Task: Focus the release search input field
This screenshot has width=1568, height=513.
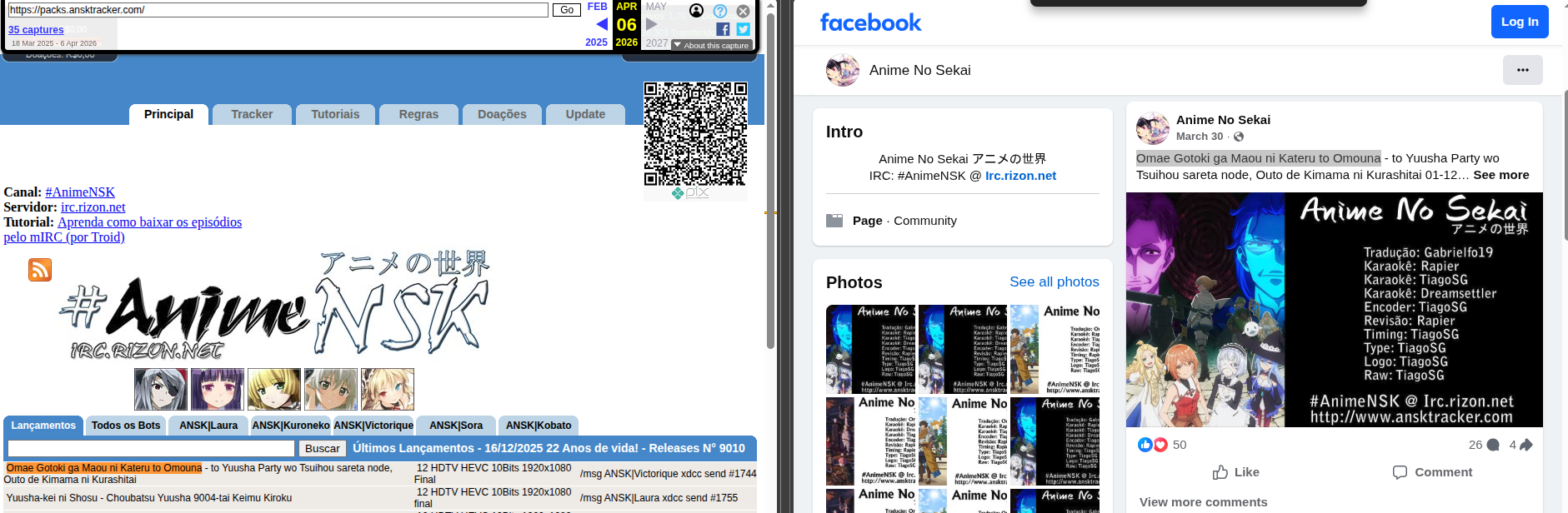Action: 151,448
